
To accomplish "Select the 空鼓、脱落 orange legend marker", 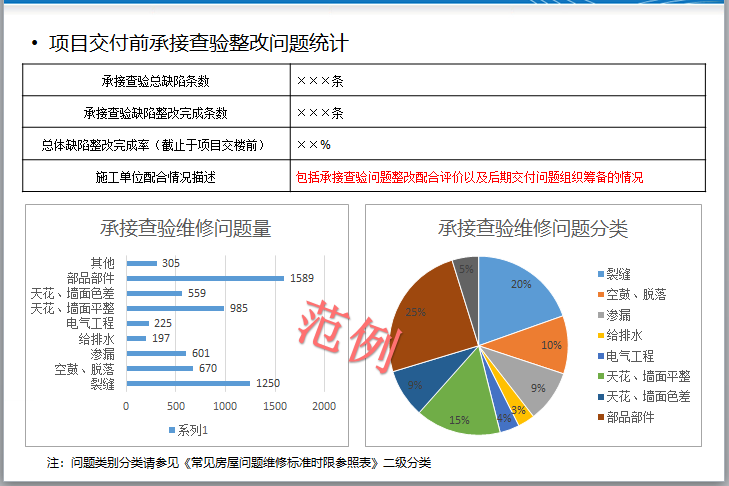I will tap(600, 294).
